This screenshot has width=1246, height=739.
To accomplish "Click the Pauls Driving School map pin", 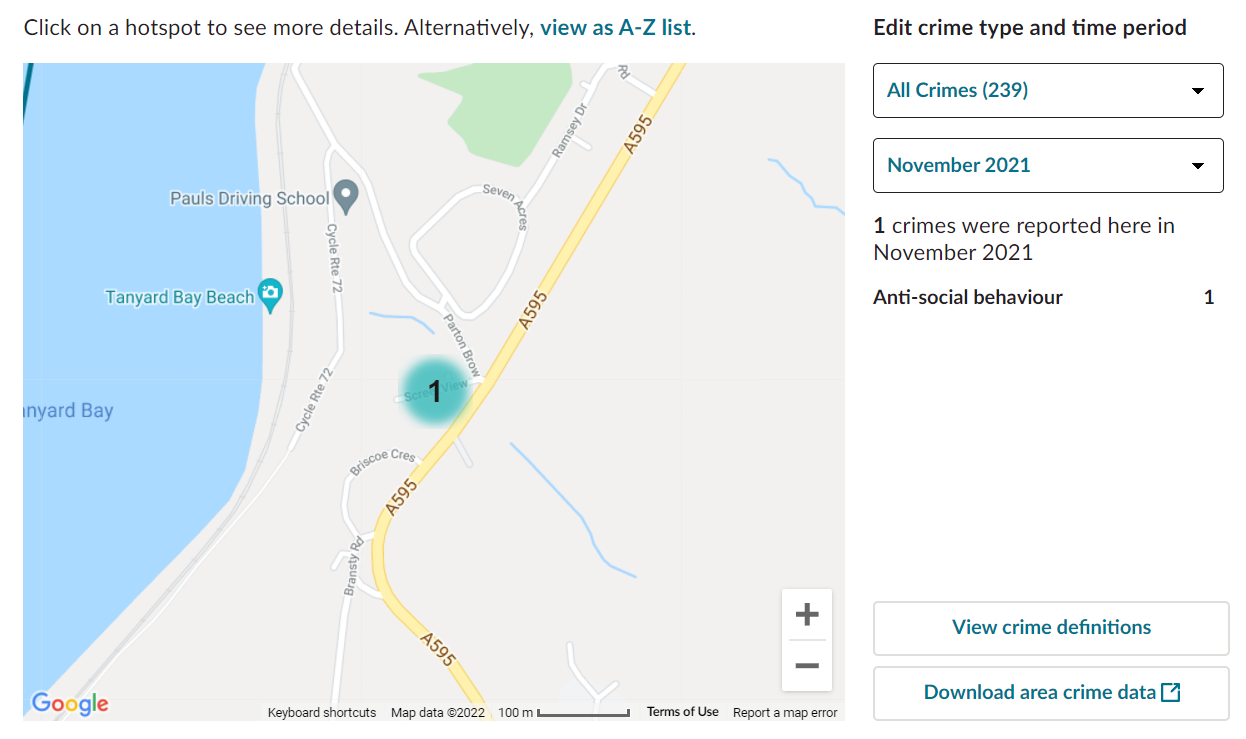I will coord(346,196).
